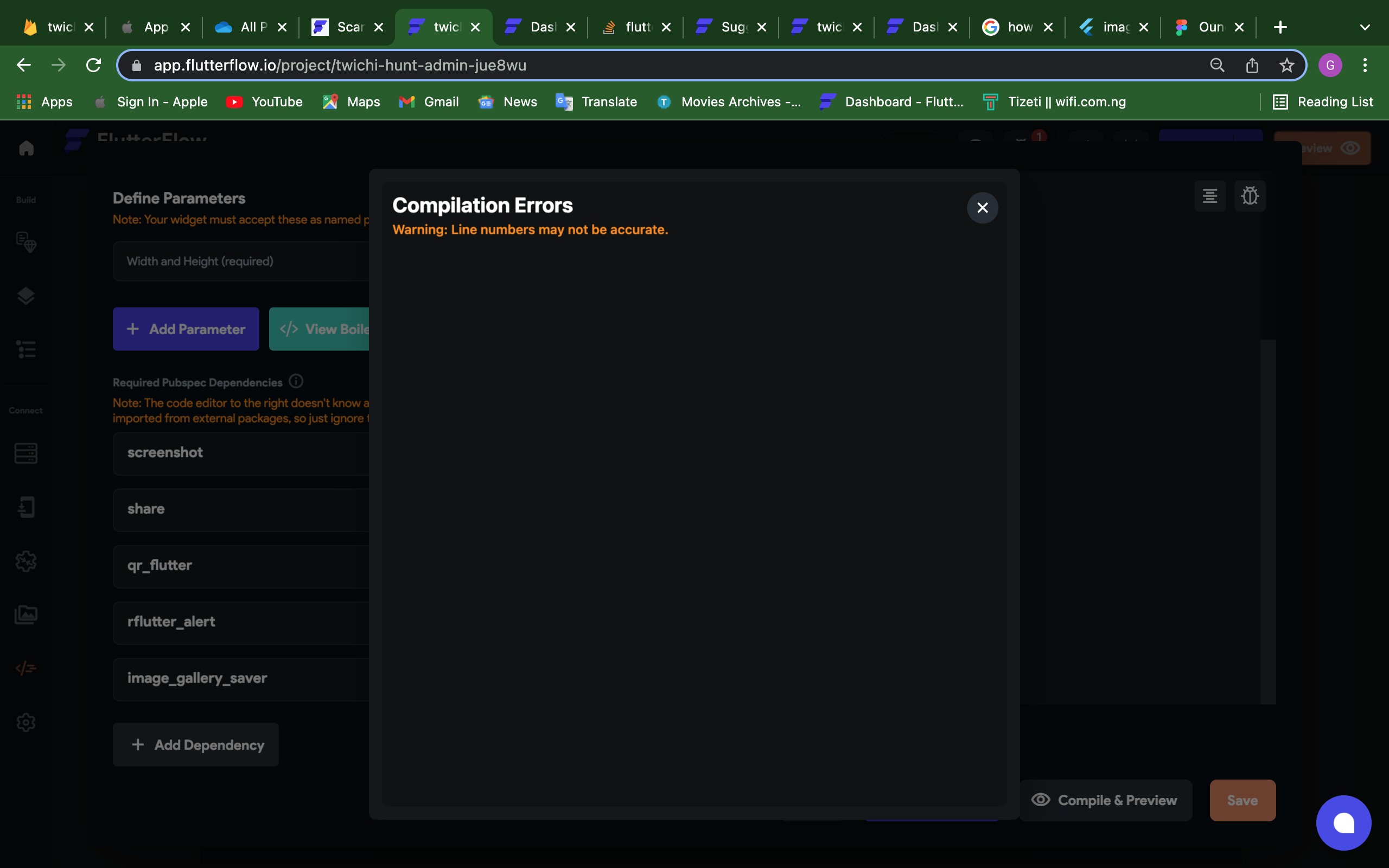Open the FlutterFlow home icon in sidebar
This screenshot has width=1389, height=868.
pos(27,148)
